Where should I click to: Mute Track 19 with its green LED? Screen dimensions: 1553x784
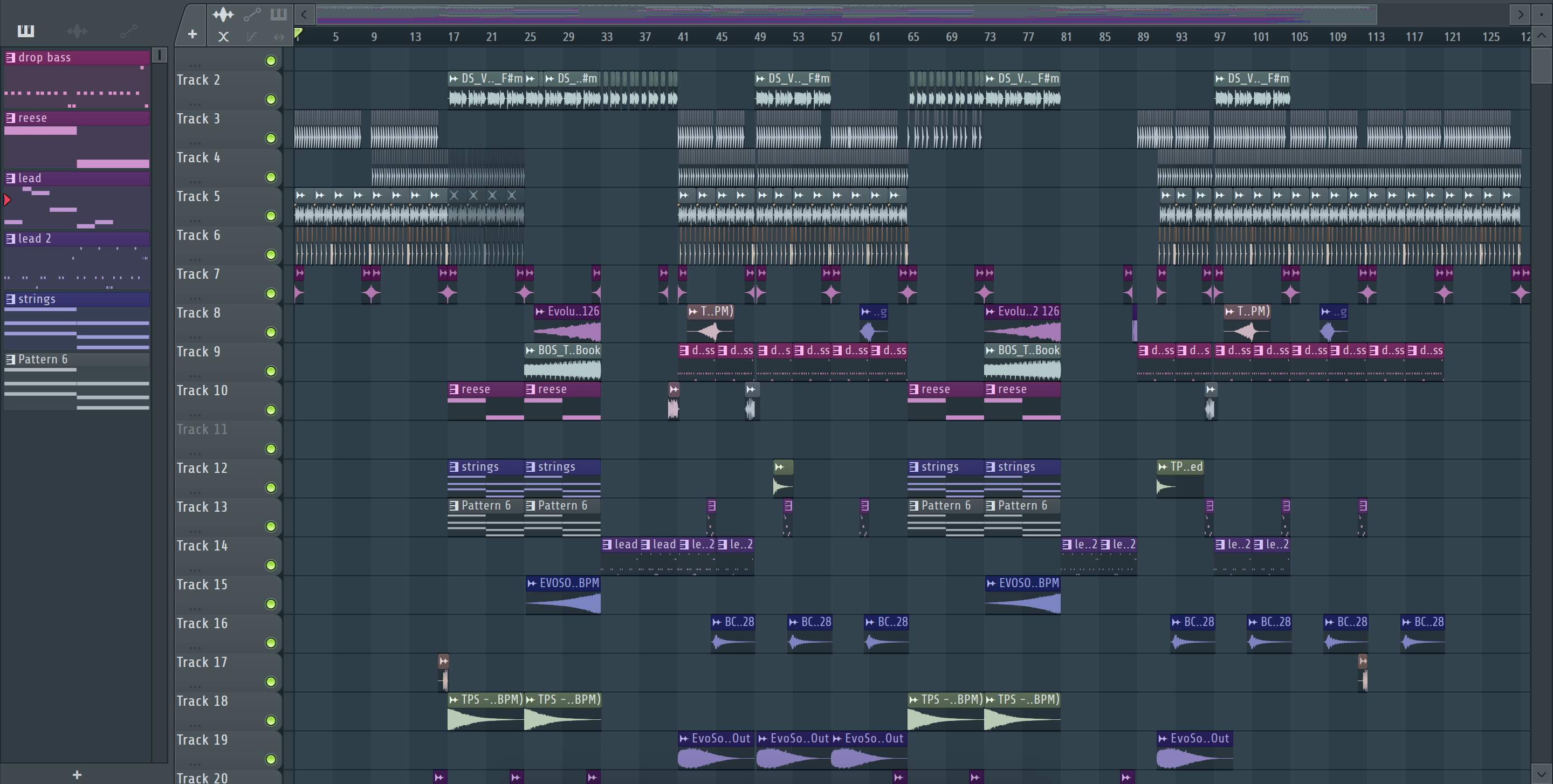[x=271, y=759]
